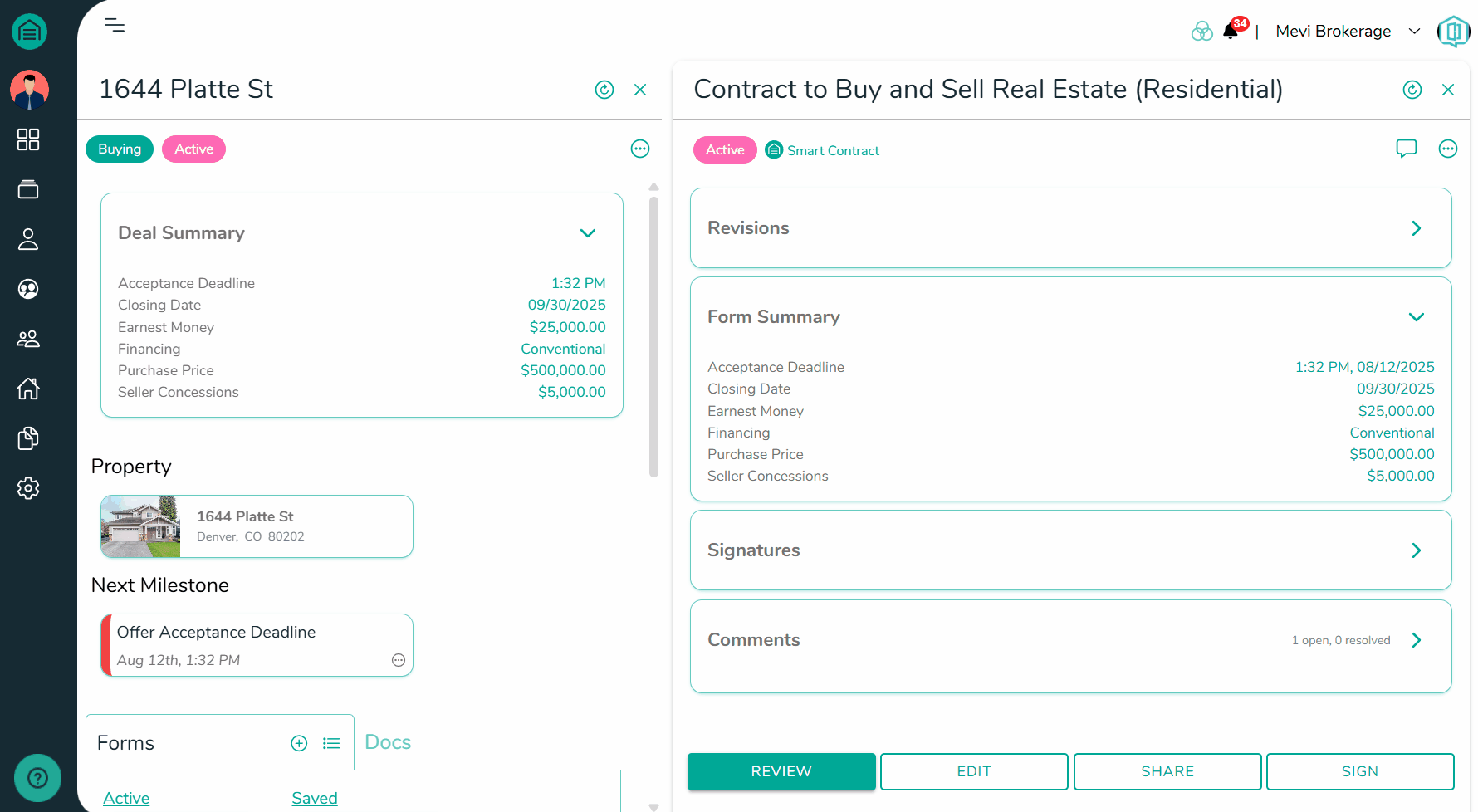Screen dimensions: 1478x812
Task: Select the Saved forms link
Action: click(315, 798)
